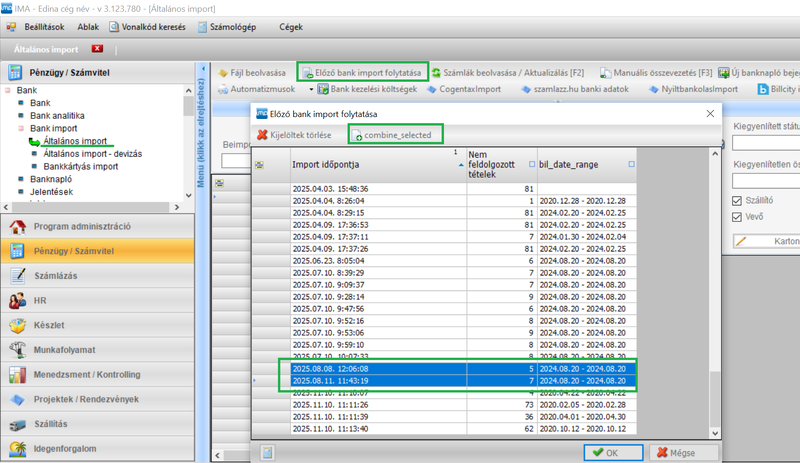Viewport: 800px width, 463px height.
Task: Collapse the Bank import tree node
Action: [20, 129]
